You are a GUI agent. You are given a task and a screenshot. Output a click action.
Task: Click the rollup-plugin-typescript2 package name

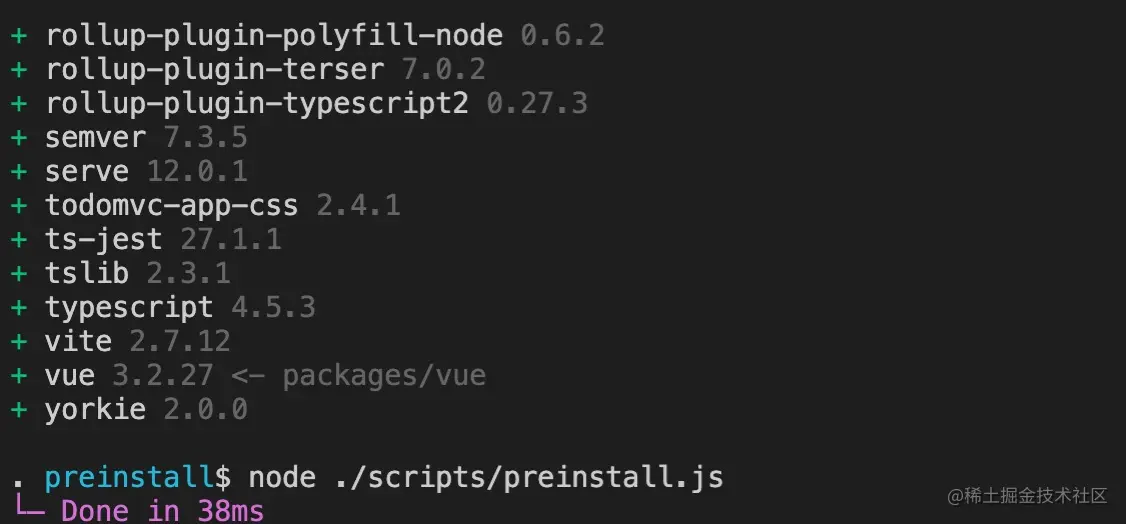[256, 103]
